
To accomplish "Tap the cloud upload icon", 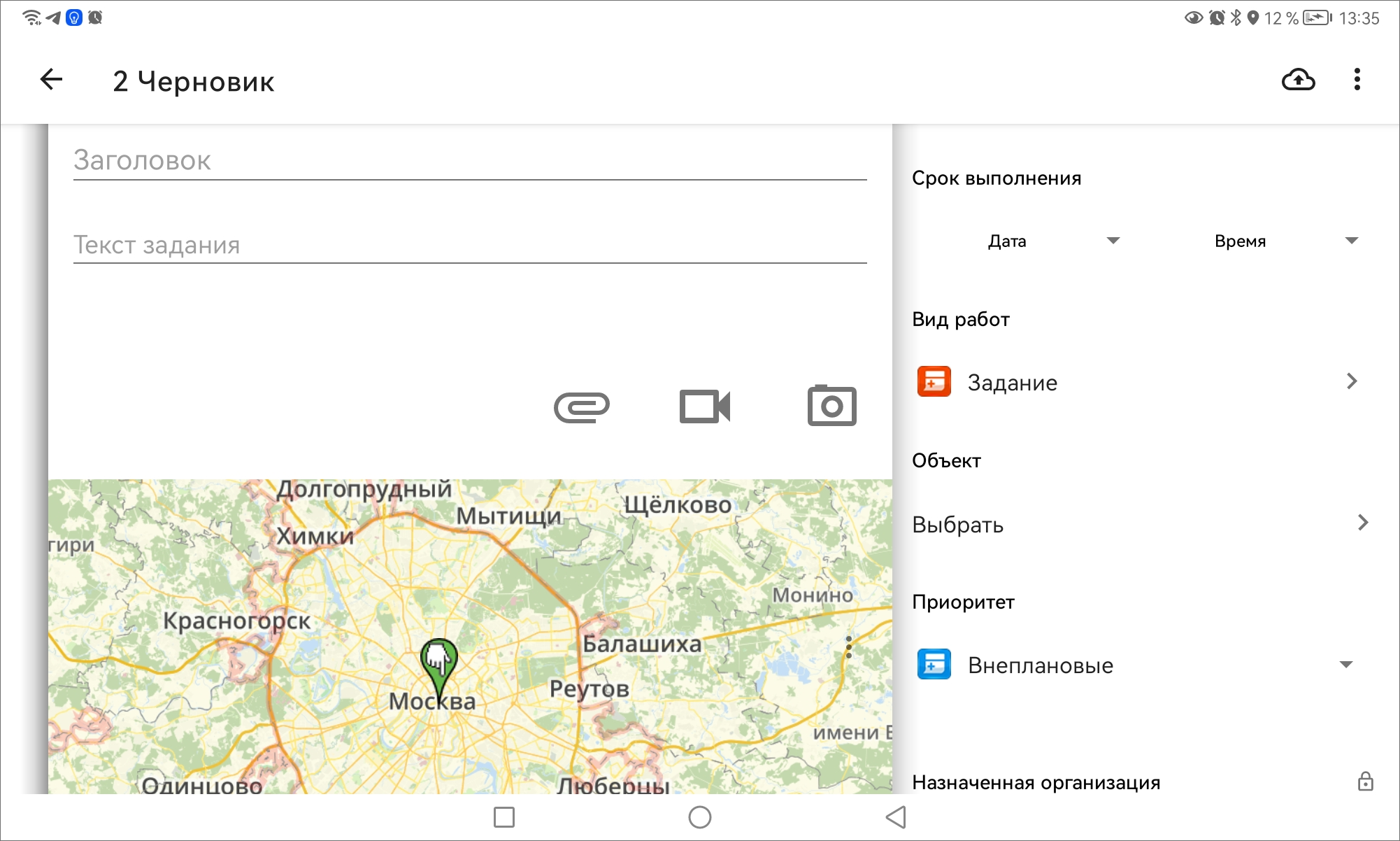I will [1298, 80].
